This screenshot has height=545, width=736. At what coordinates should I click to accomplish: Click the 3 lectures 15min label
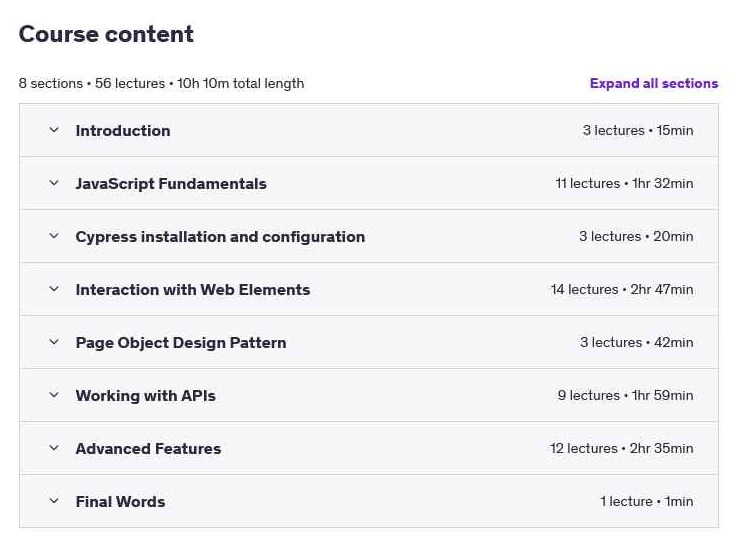click(638, 130)
